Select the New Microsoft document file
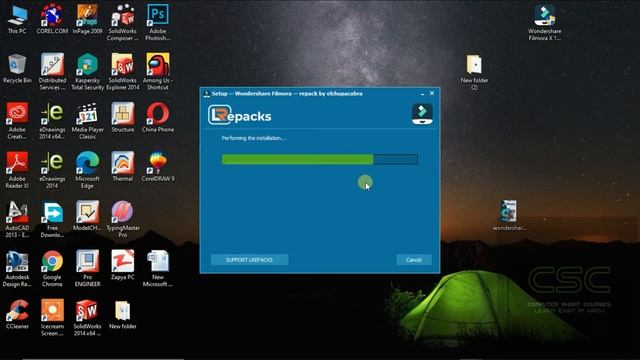640x360 pixels. click(x=158, y=268)
